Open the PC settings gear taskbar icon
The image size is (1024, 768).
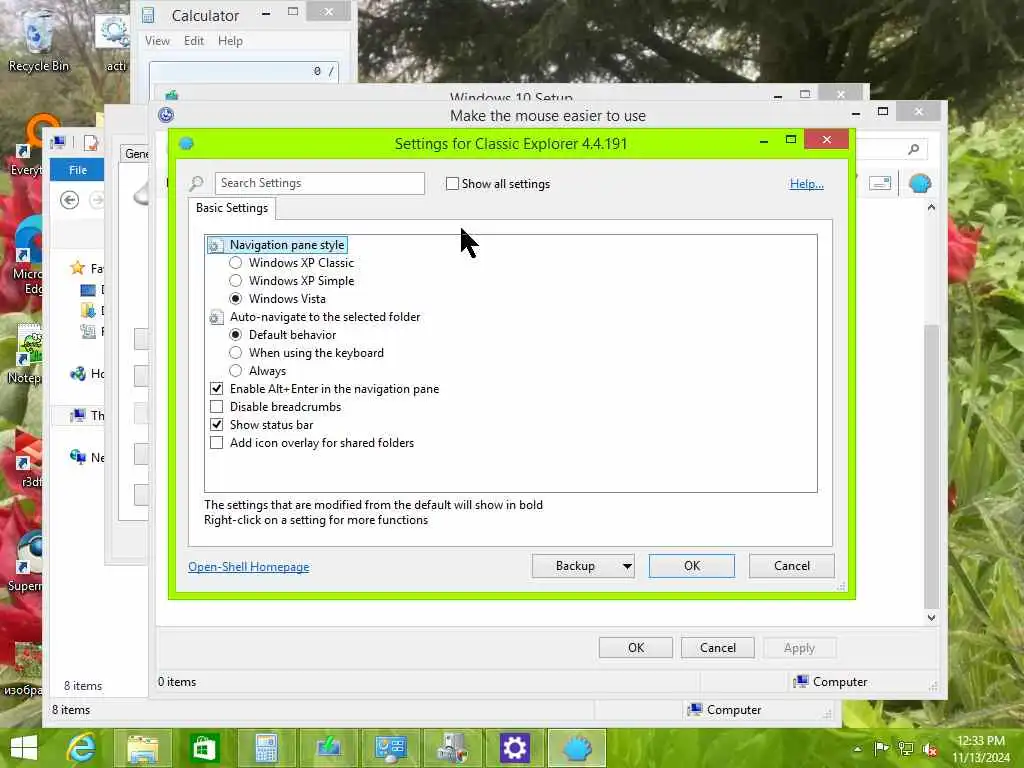pyautogui.click(x=515, y=748)
